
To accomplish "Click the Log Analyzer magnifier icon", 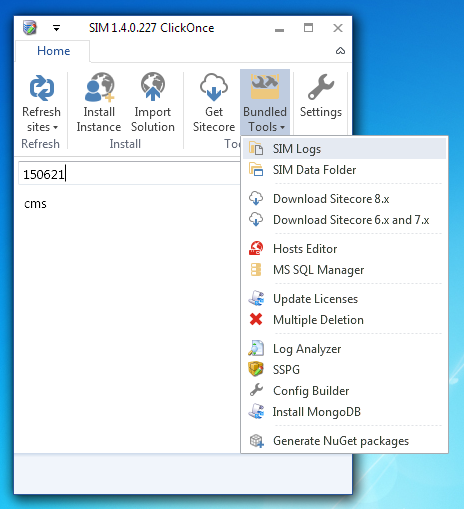I will click(x=256, y=348).
